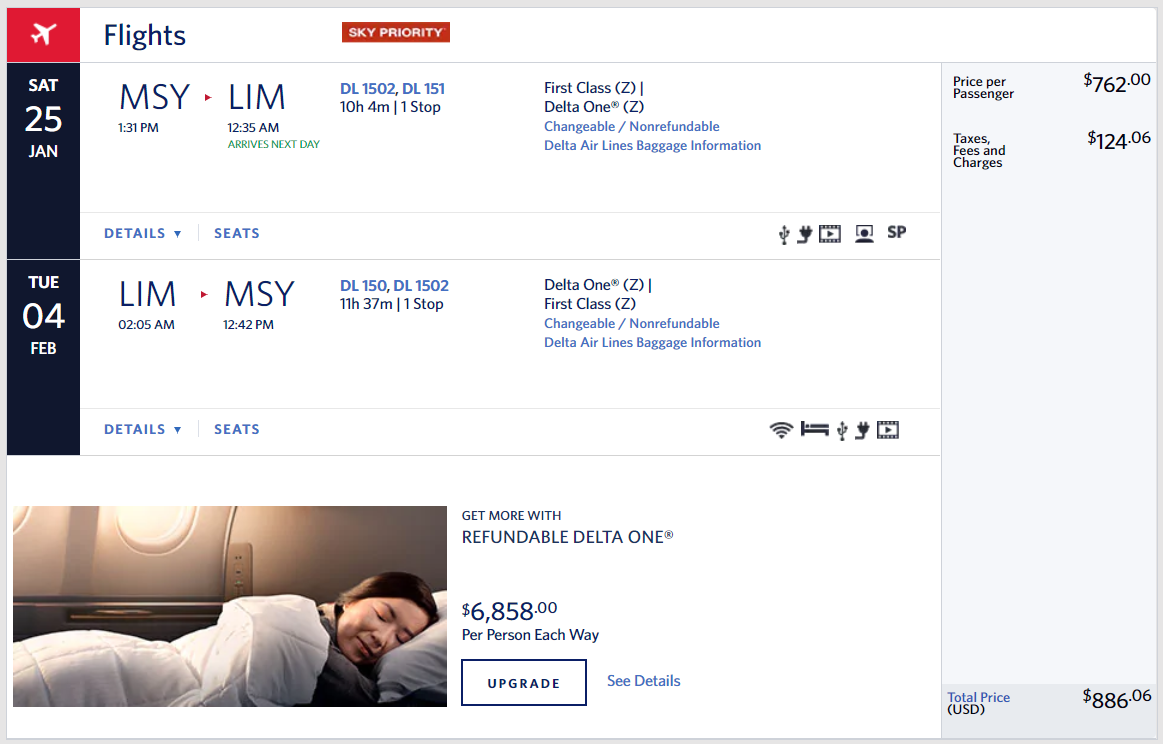The image size is (1163, 744).
Task: Click the 12:35 AM arrival time
Action: tap(253, 128)
